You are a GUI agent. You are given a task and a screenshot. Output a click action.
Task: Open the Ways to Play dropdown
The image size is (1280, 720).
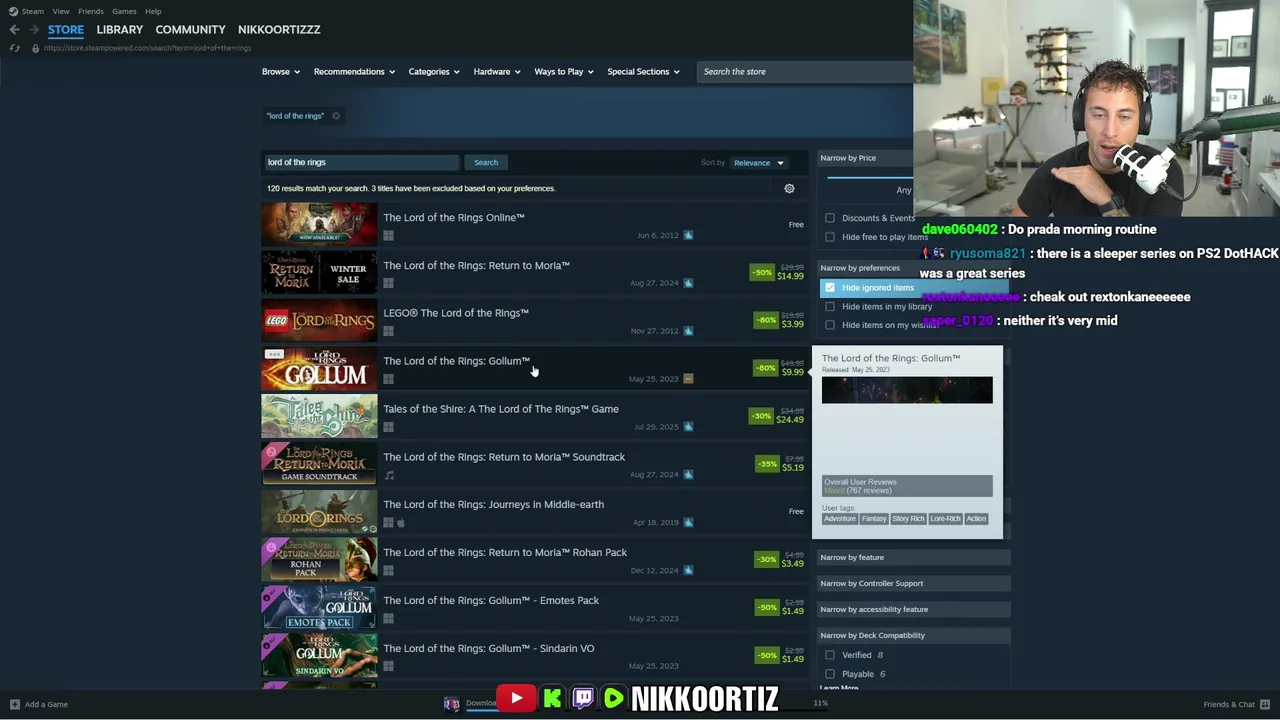[564, 72]
